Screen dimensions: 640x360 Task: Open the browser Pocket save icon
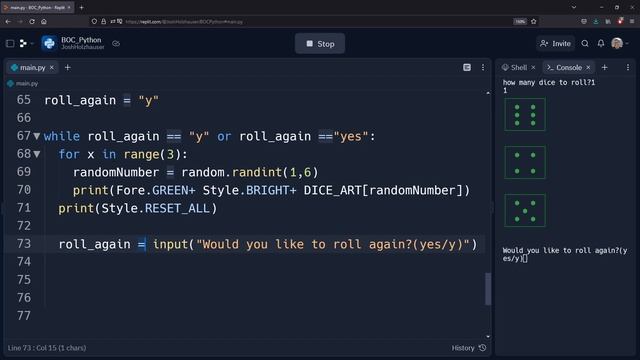[584, 22]
